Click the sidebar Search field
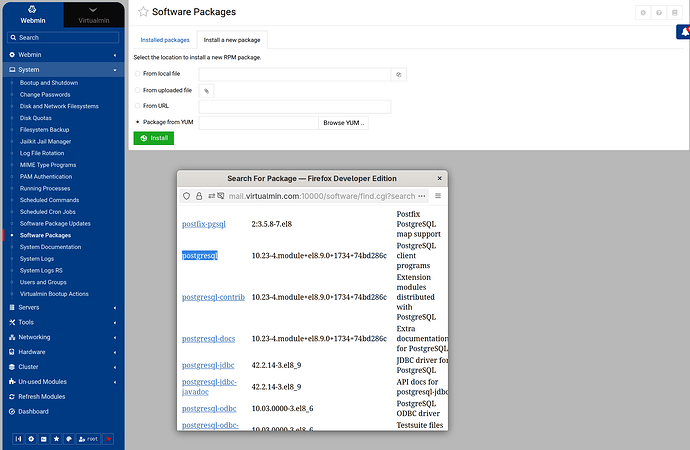Image resolution: width=690 pixels, height=450 pixels. [64, 37]
